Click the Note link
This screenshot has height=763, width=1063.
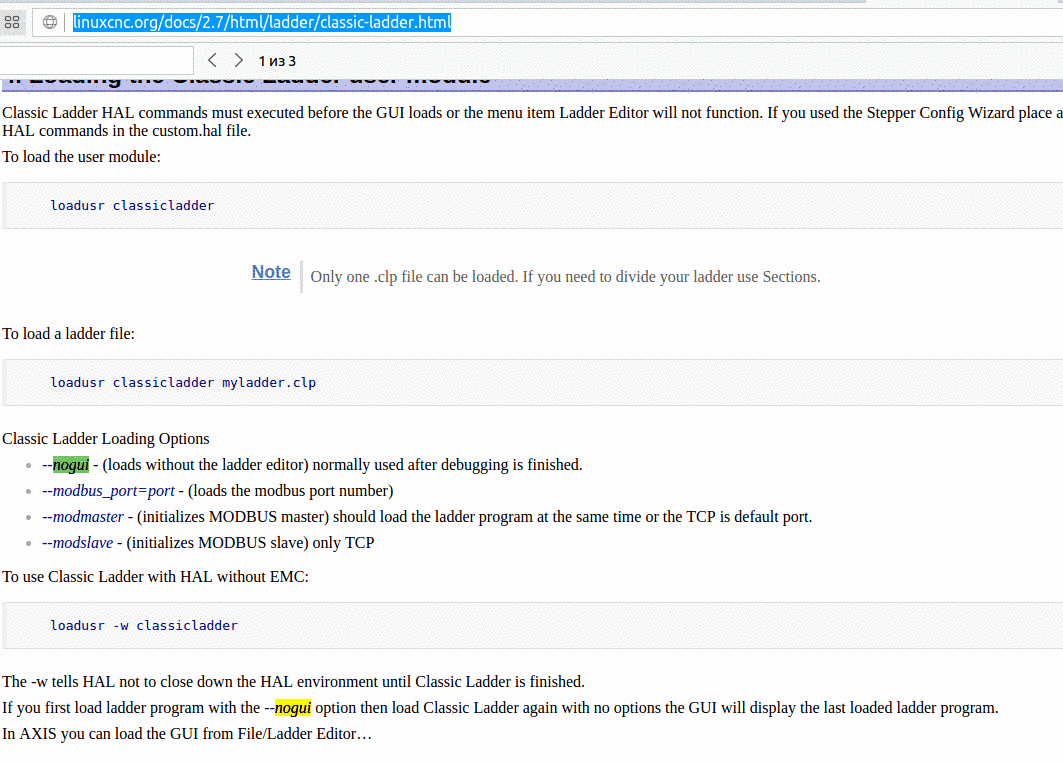pyautogui.click(x=271, y=272)
